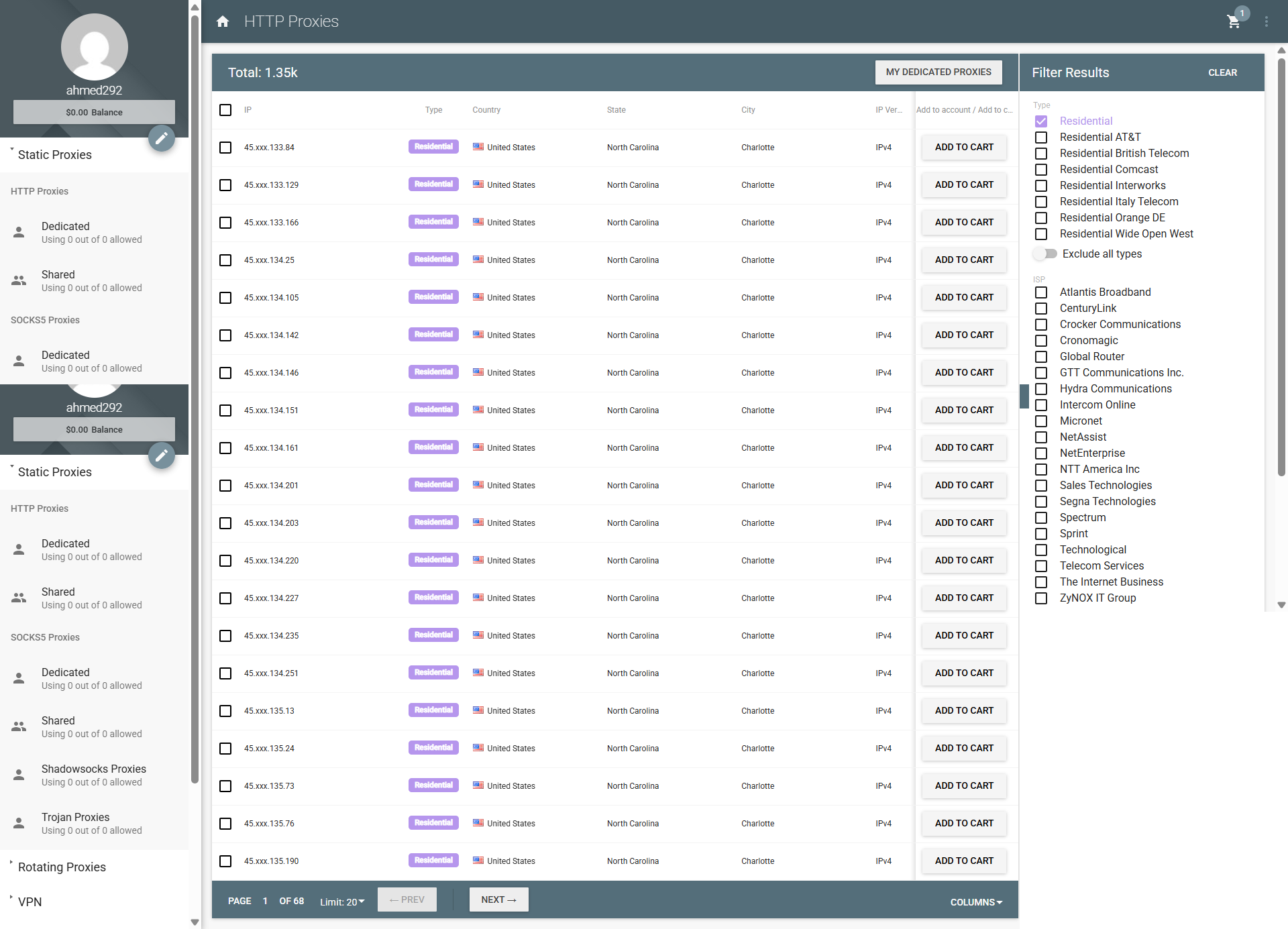Uncheck the Residential type filter

[1041, 121]
